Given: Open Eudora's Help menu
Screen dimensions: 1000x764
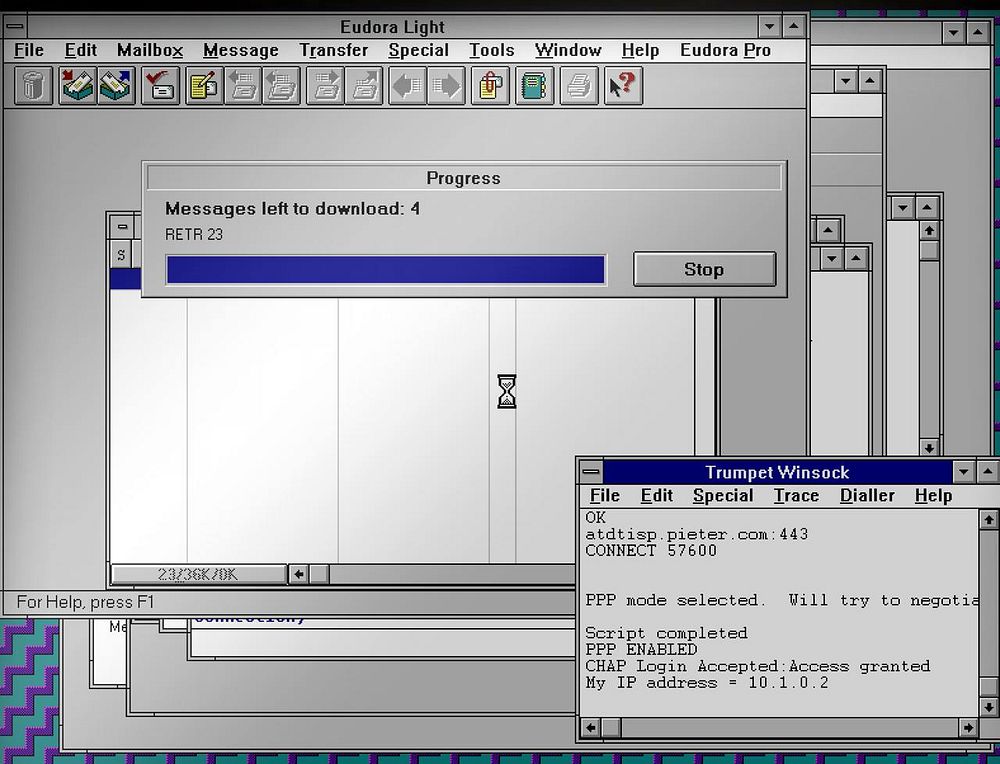Looking at the screenshot, I should pos(640,50).
